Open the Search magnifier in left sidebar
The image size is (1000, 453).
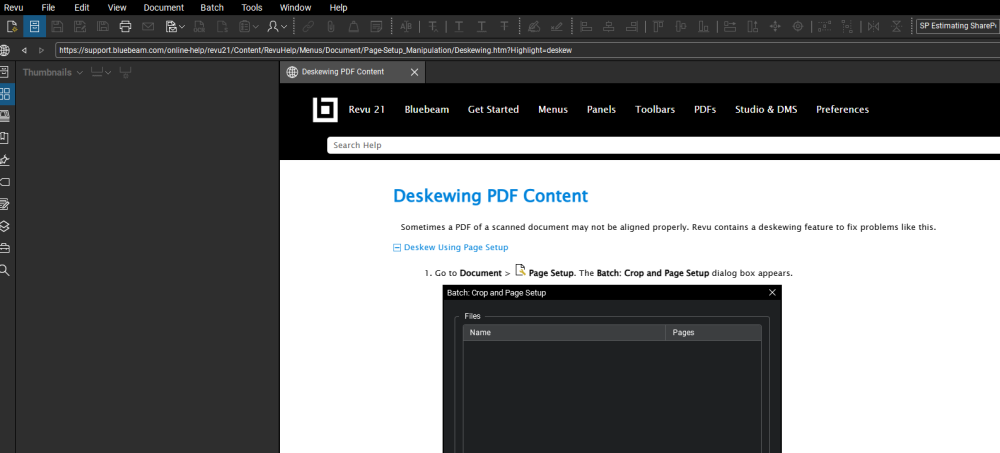[5, 271]
